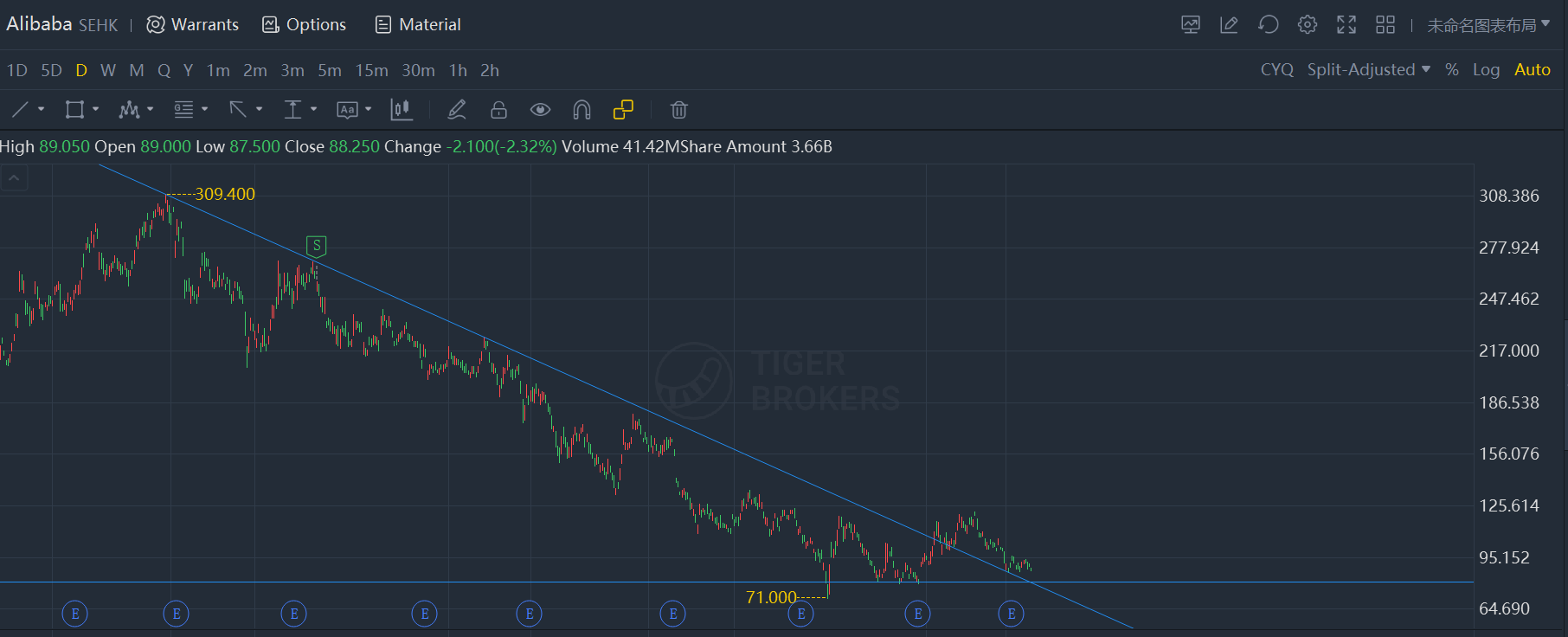Toggle the CYQ chip distribution
The image size is (1568, 637).
click(1277, 70)
